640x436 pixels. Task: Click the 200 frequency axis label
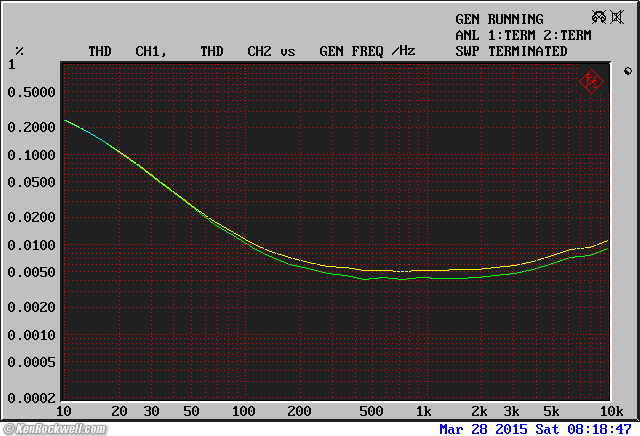click(298, 411)
